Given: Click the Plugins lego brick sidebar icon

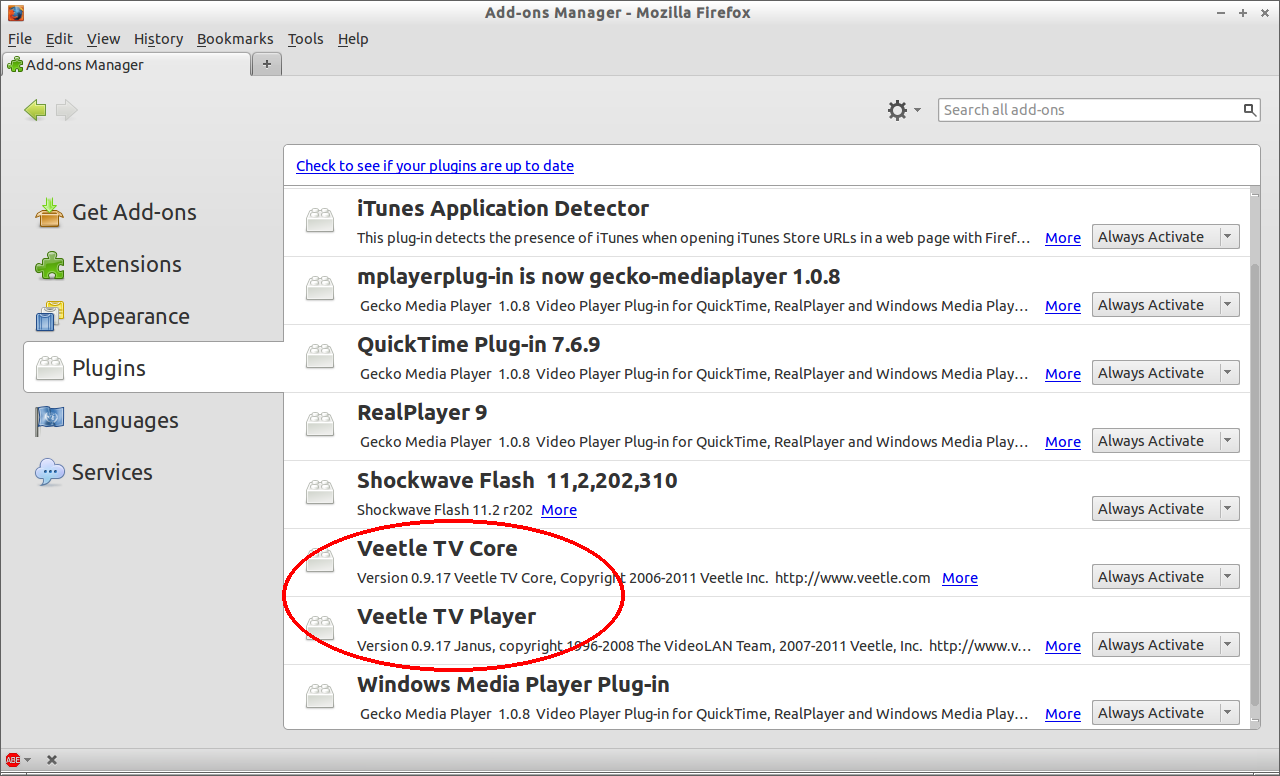Looking at the screenshot, I should pyautogui.click(x=49, y=368).
